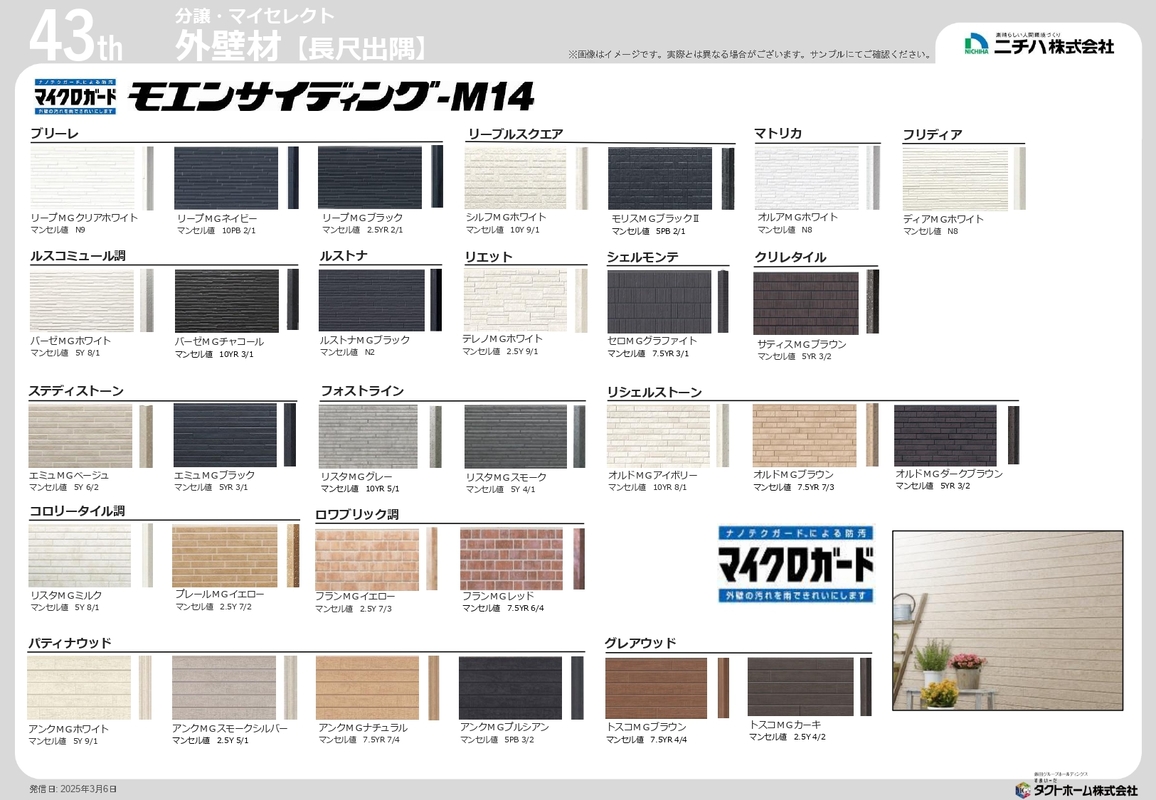Click the small Microguard logo beside title
The height and width of the screenshot is (800, 1156).
click(74, 96)
